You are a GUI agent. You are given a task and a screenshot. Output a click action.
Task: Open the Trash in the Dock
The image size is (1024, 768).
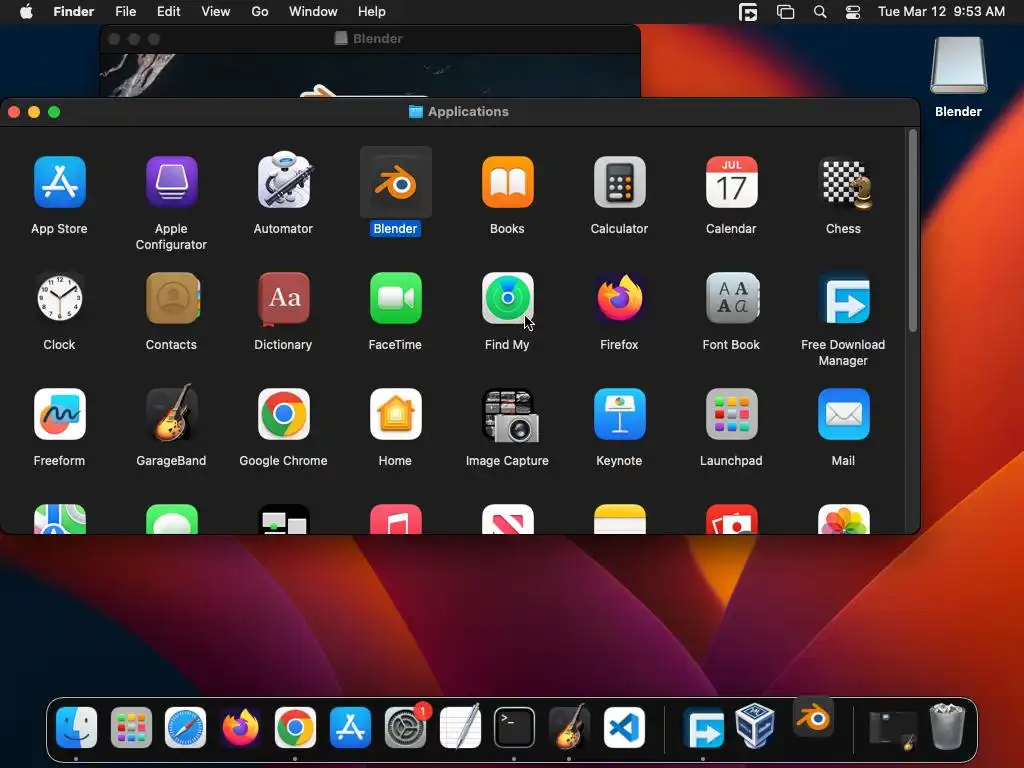tap(948, 726)
